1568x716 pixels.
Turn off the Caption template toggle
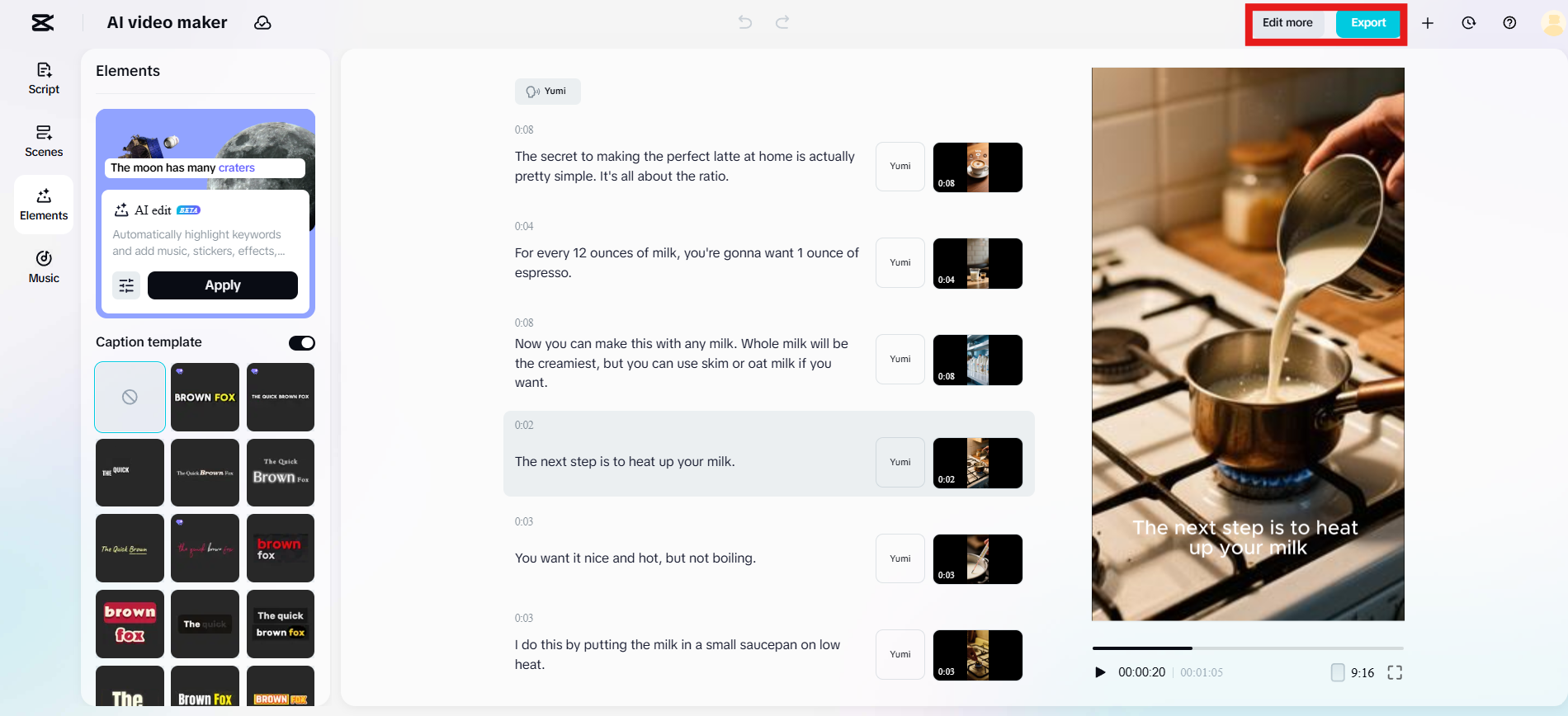tap(302, 343)
